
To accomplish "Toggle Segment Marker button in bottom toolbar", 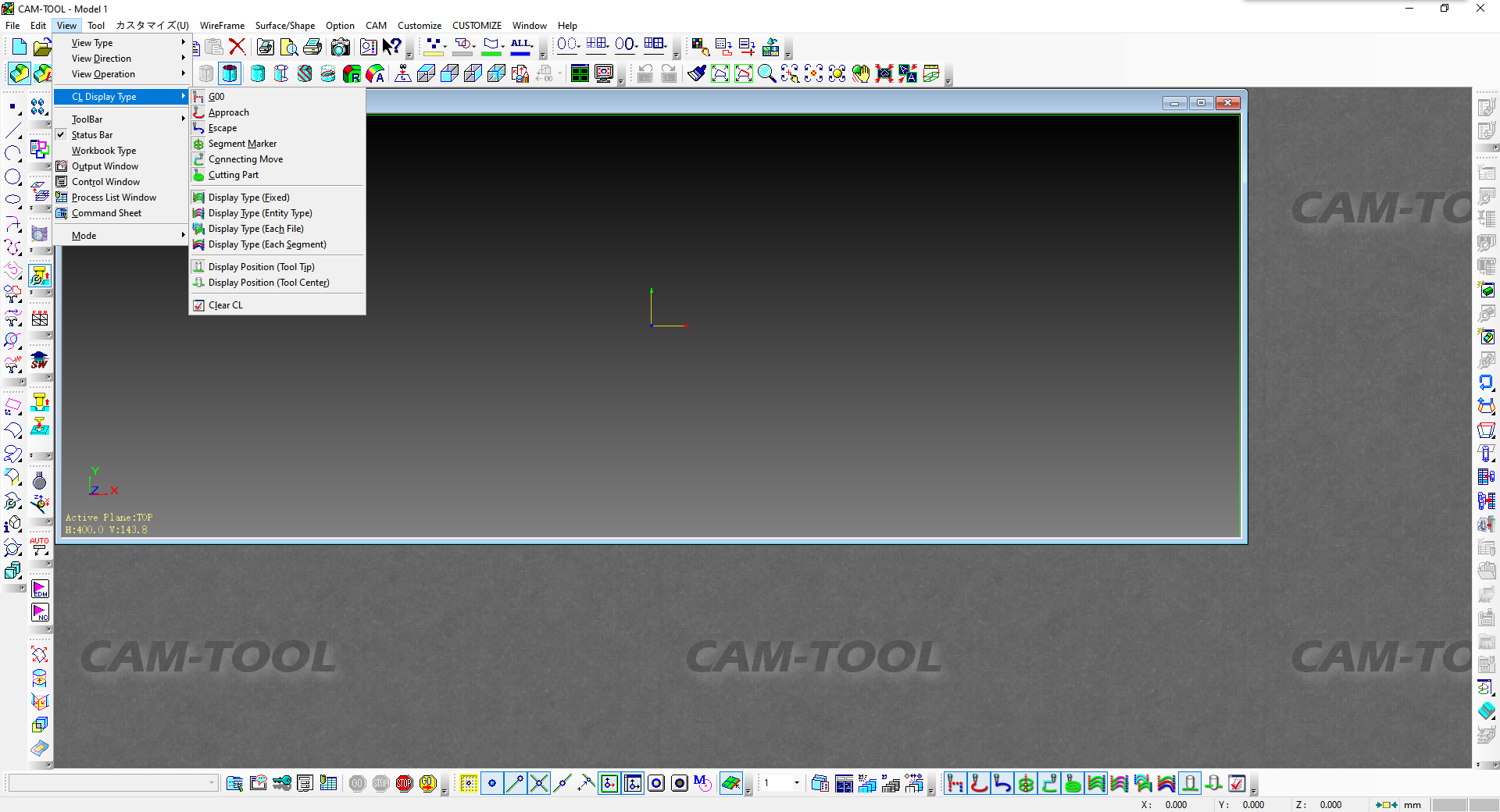I will point(1026,783).
